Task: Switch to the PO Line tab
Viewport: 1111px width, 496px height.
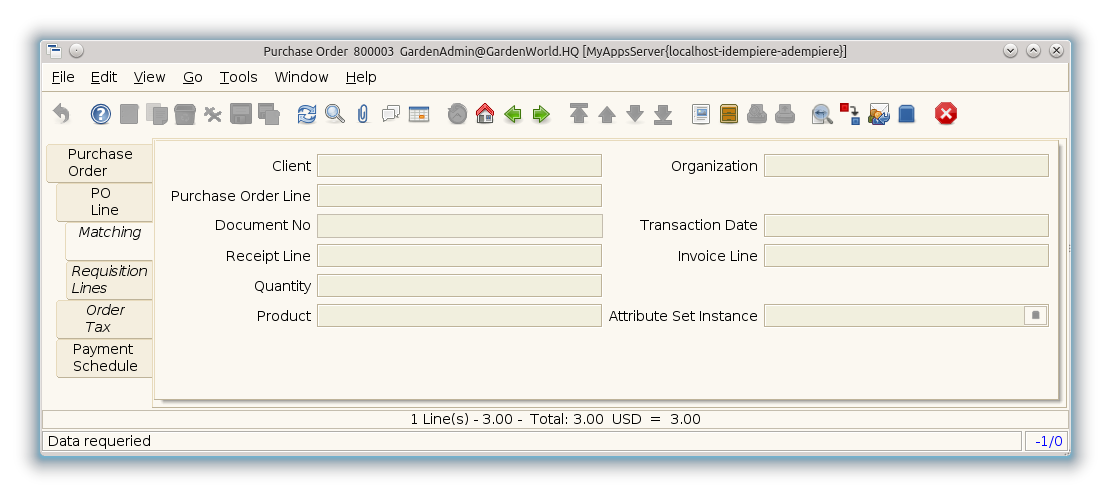Action: [104, 202]
